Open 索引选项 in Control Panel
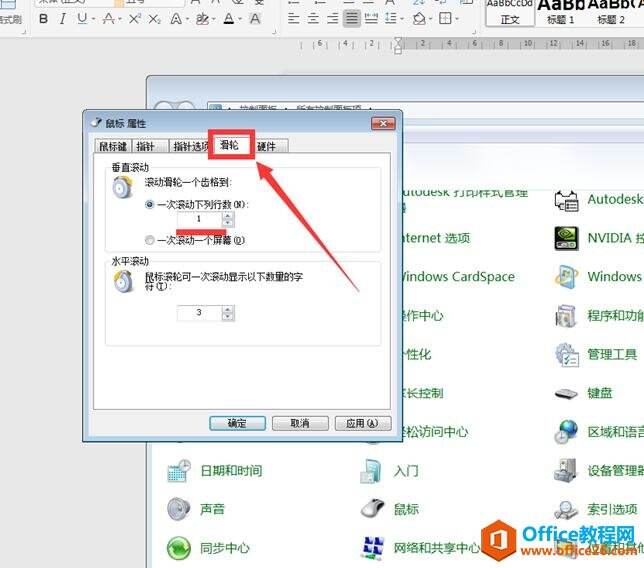Viewport: 644px width, 568px height. [x=612, y=509]
